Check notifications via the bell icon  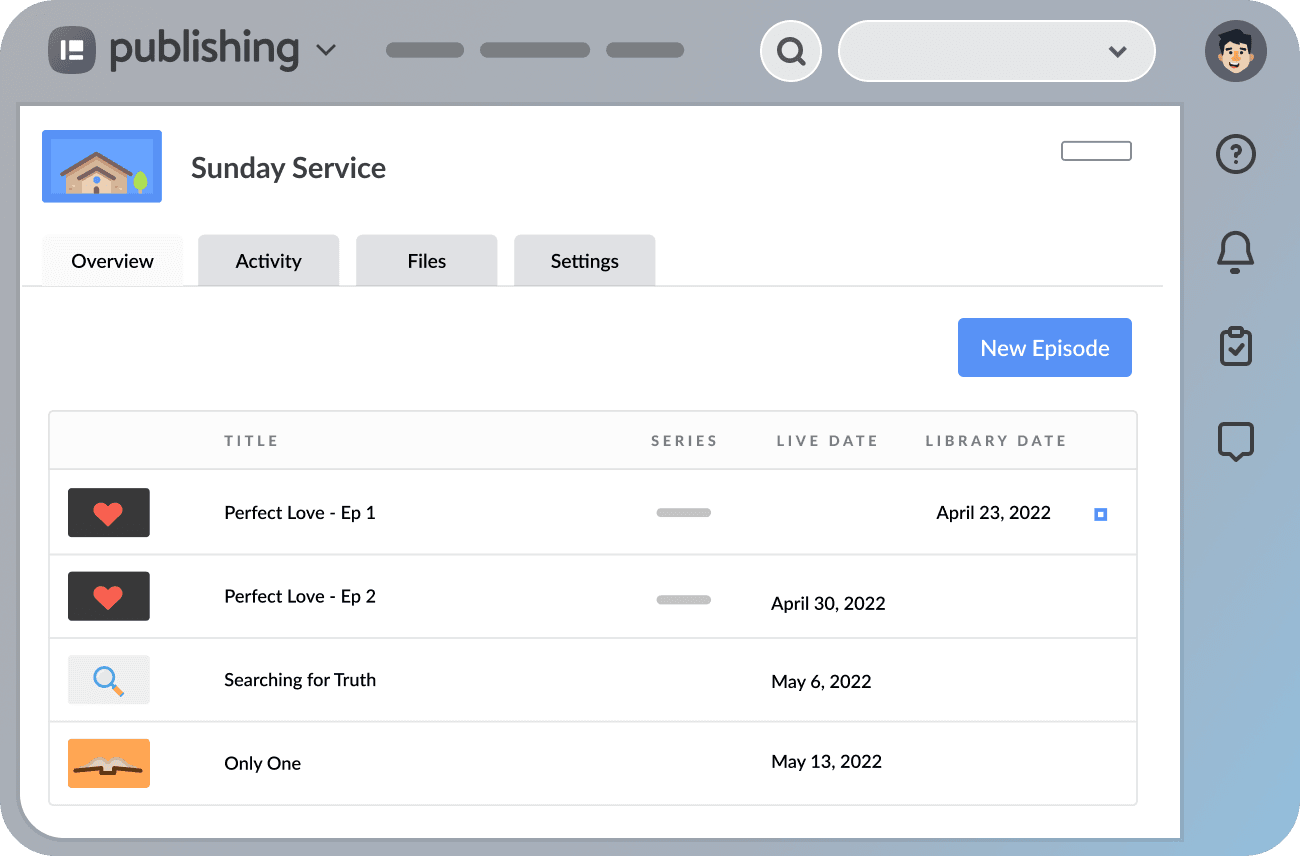click(1235, 252)
